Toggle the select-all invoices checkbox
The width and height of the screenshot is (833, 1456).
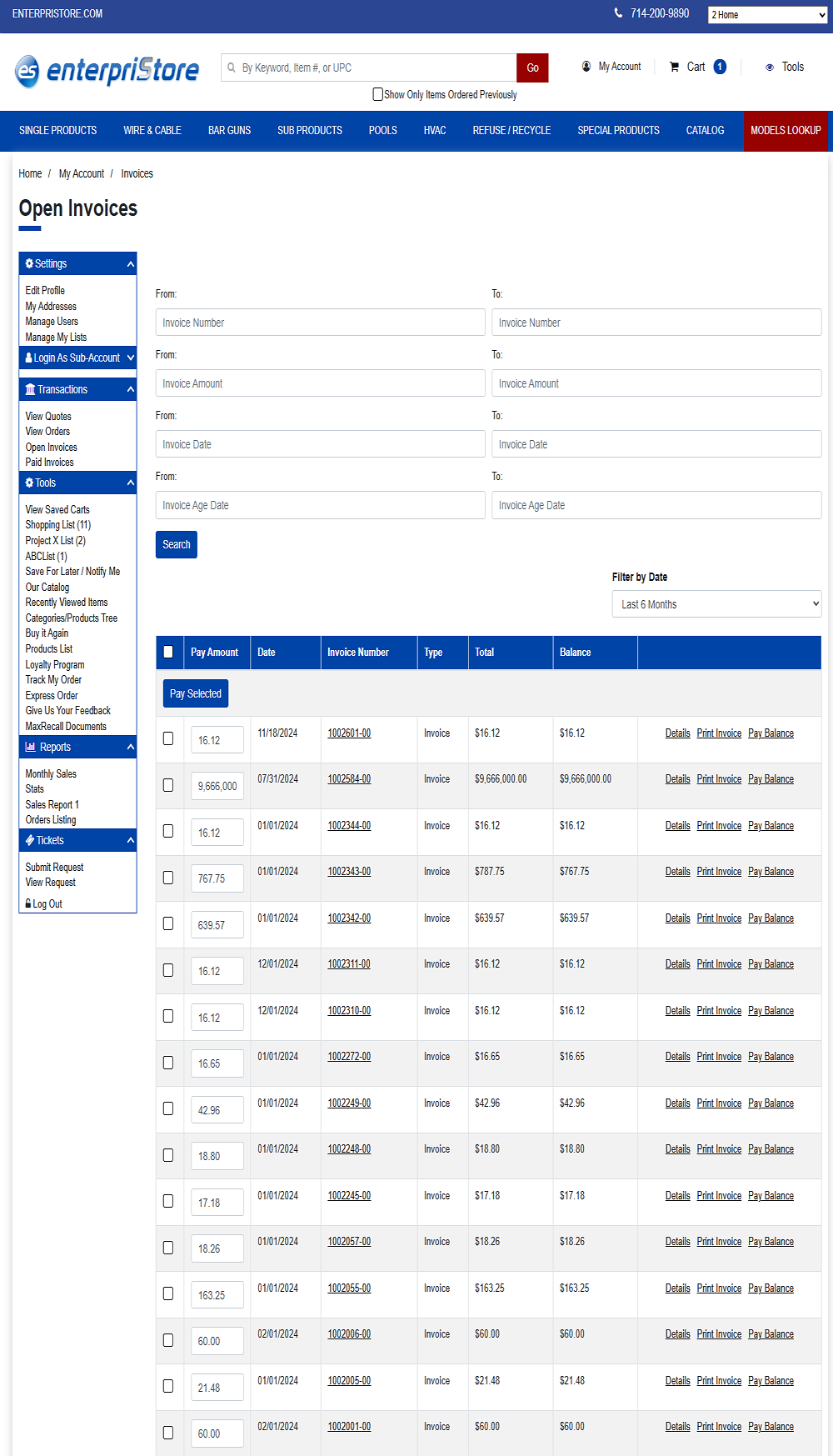168,652
